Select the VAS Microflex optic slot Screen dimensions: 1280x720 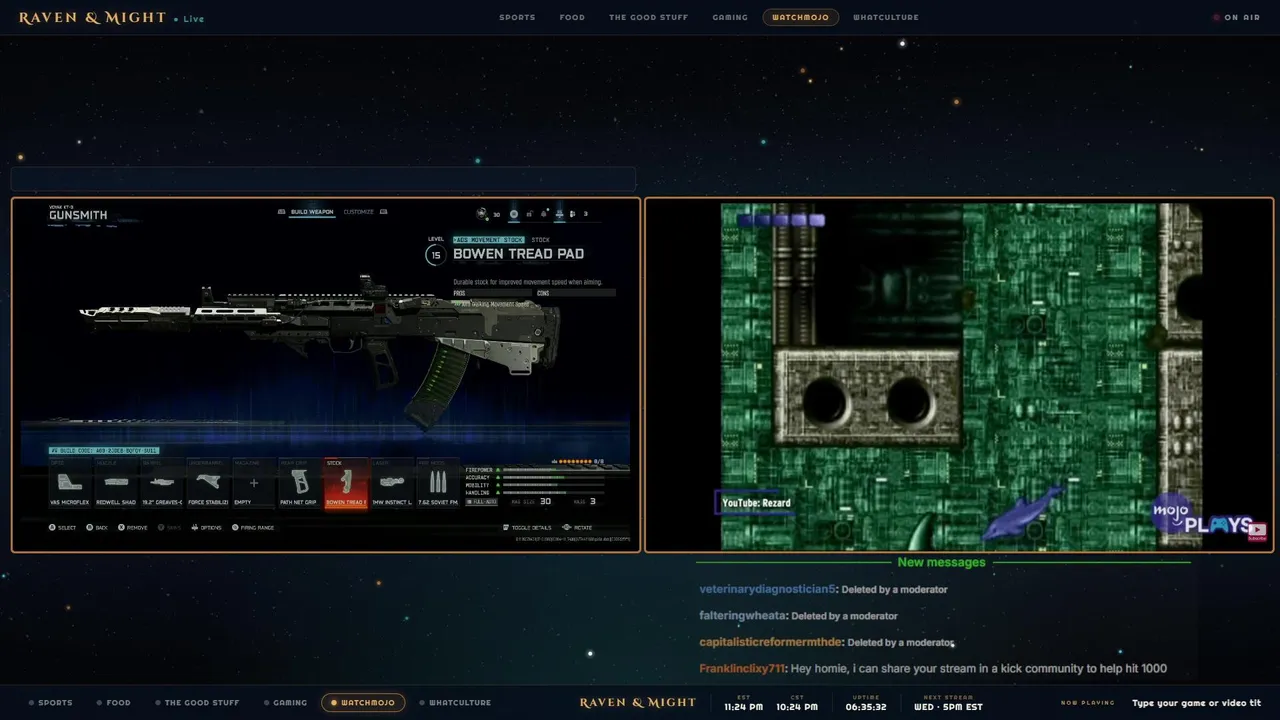tap(70, 484)
